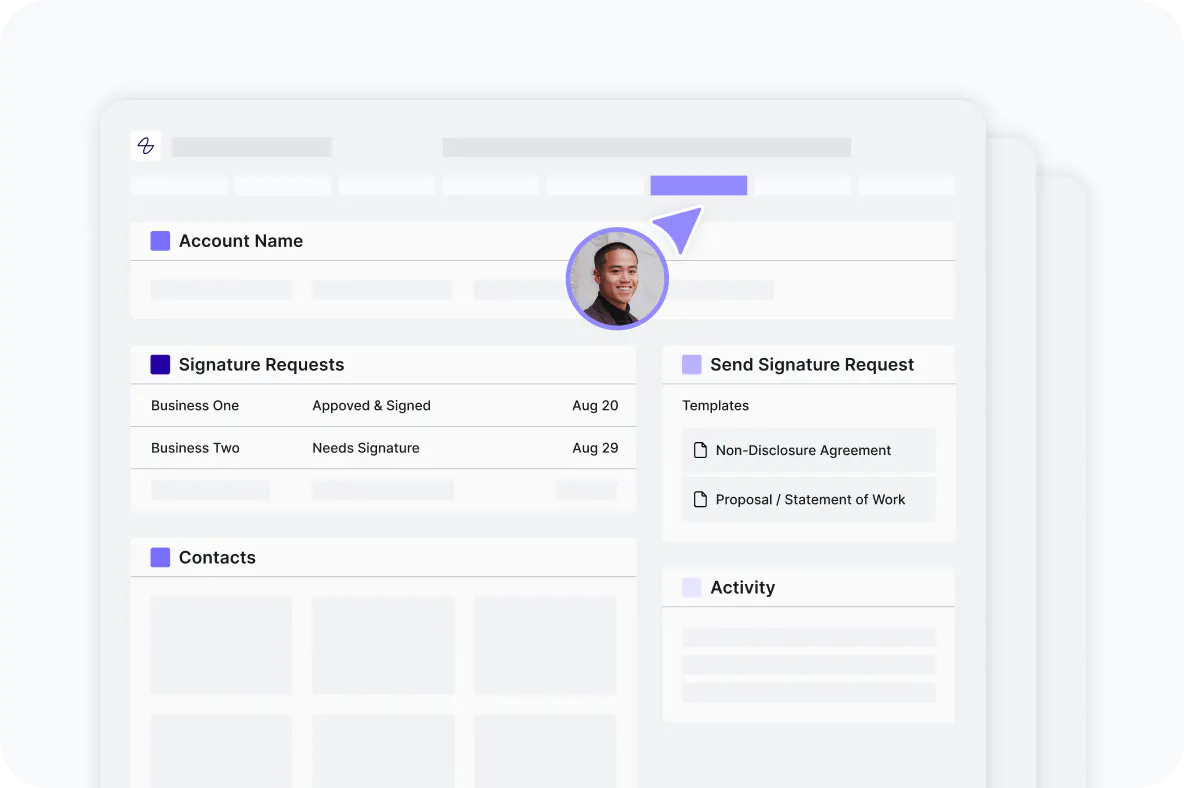Open the Business One request row
Viewport: 1184px width, 788px height.
click(x=384, y=405)
